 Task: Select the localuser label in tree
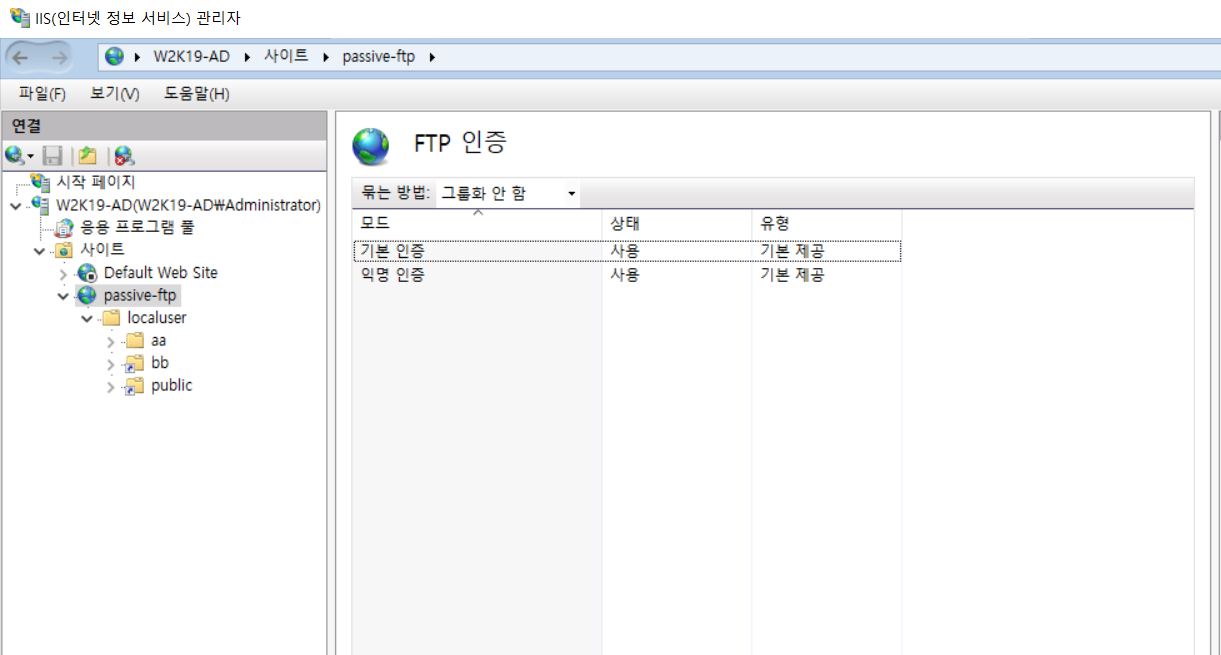tap(157, 318)
